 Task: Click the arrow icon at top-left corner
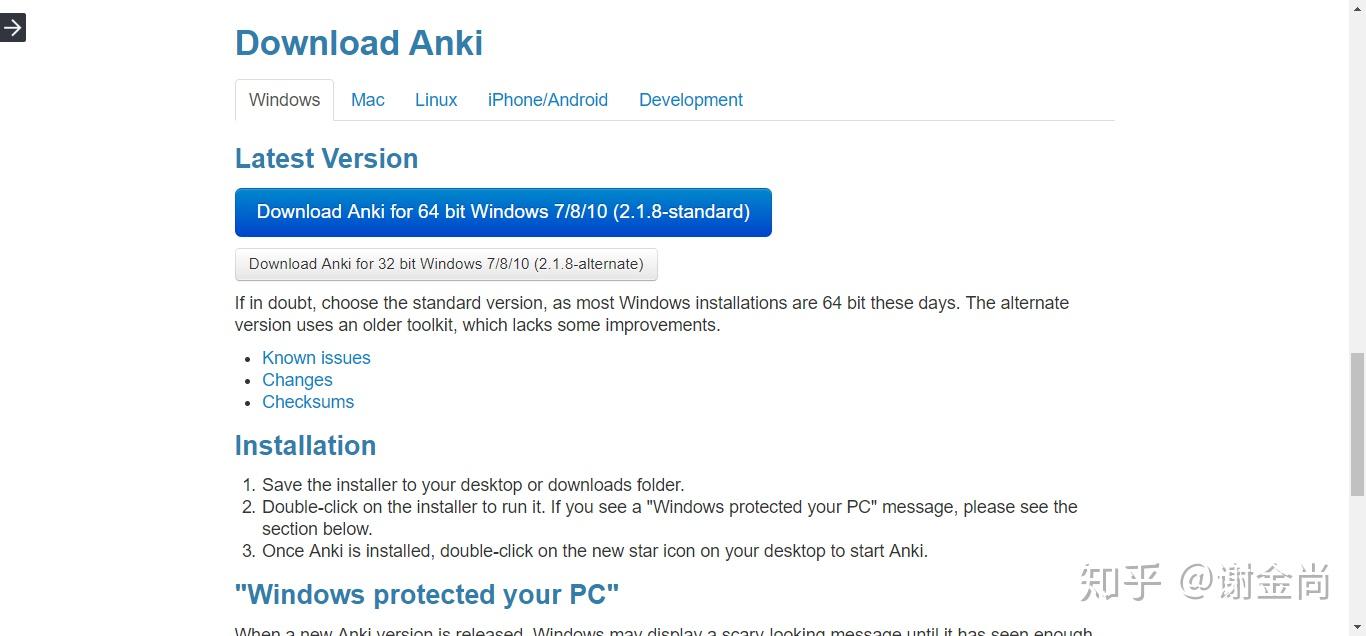point(12,28)
